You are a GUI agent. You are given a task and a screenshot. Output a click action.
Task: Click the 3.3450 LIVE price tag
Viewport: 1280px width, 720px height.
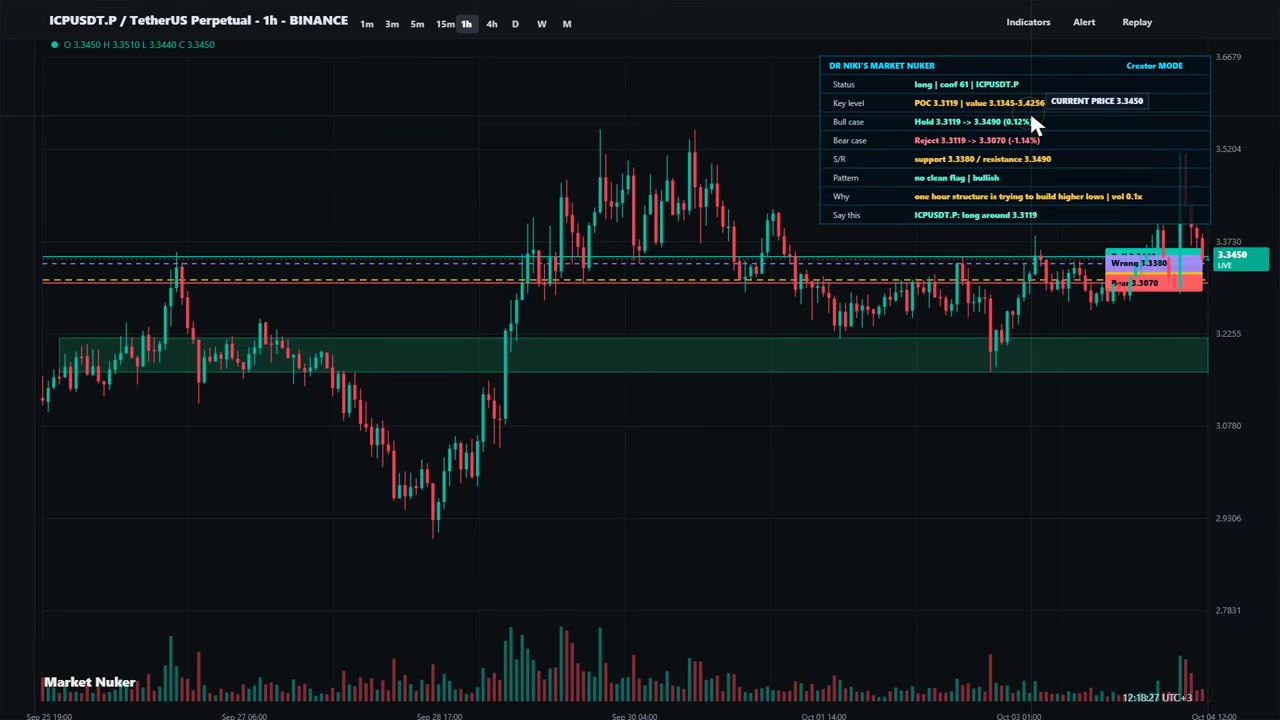(x=1241, y=259)
